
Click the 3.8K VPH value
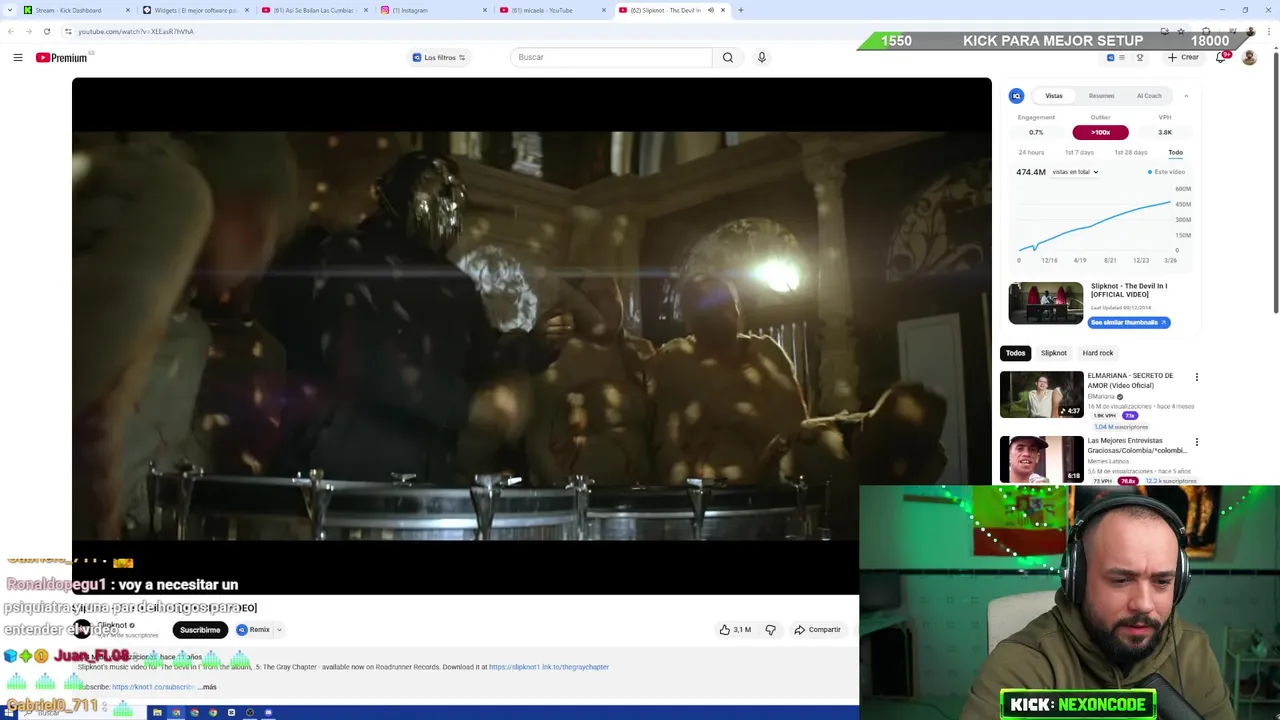[1165, 132]
